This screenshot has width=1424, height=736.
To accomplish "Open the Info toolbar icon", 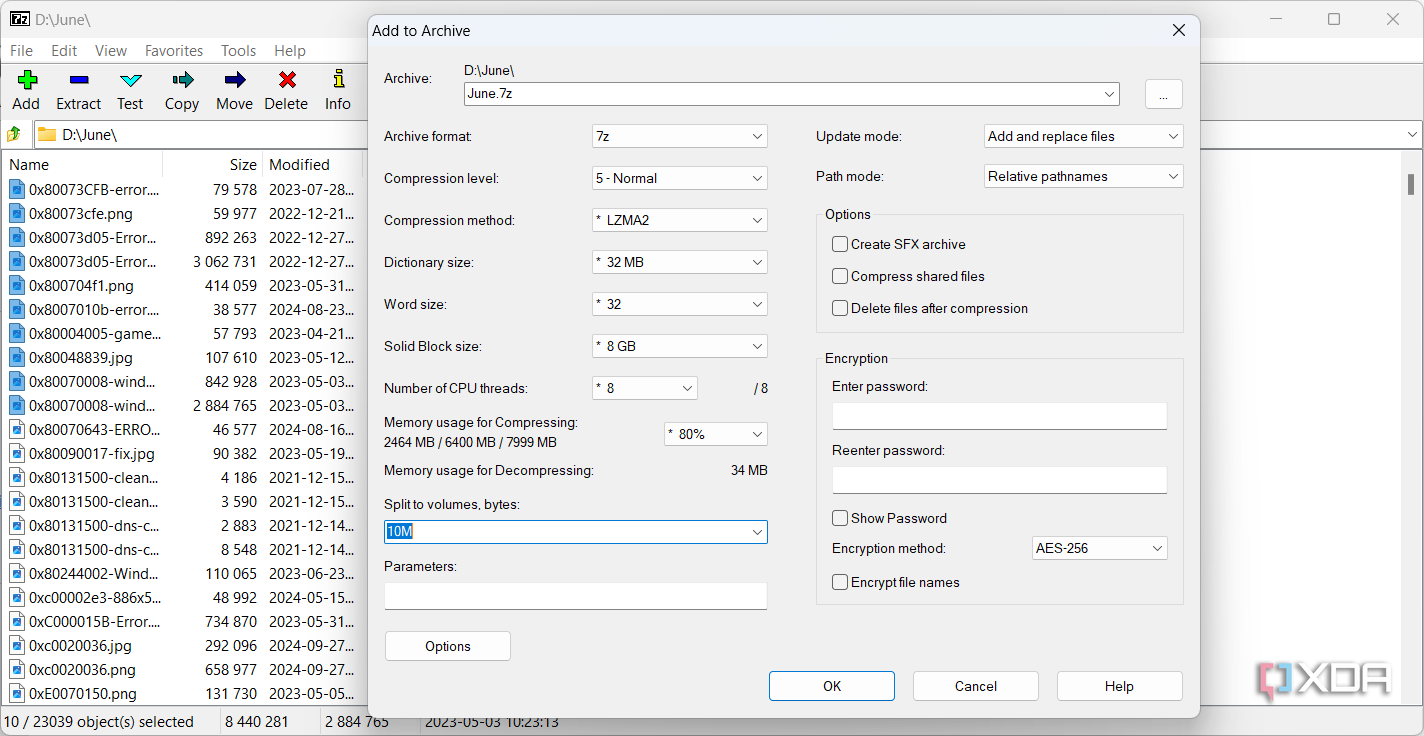I will click(x=338, y=91).
